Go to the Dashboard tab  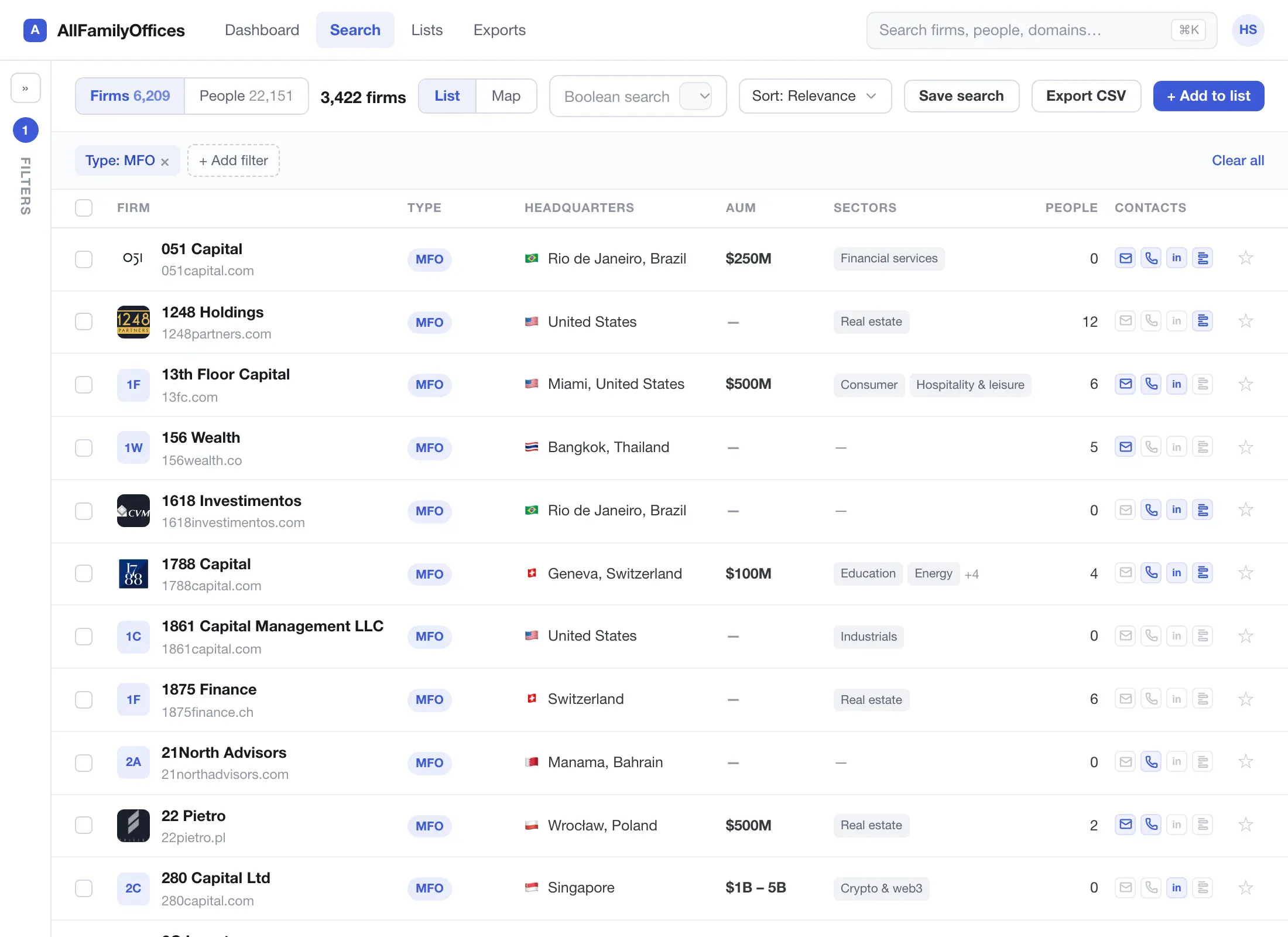point(262,30)
